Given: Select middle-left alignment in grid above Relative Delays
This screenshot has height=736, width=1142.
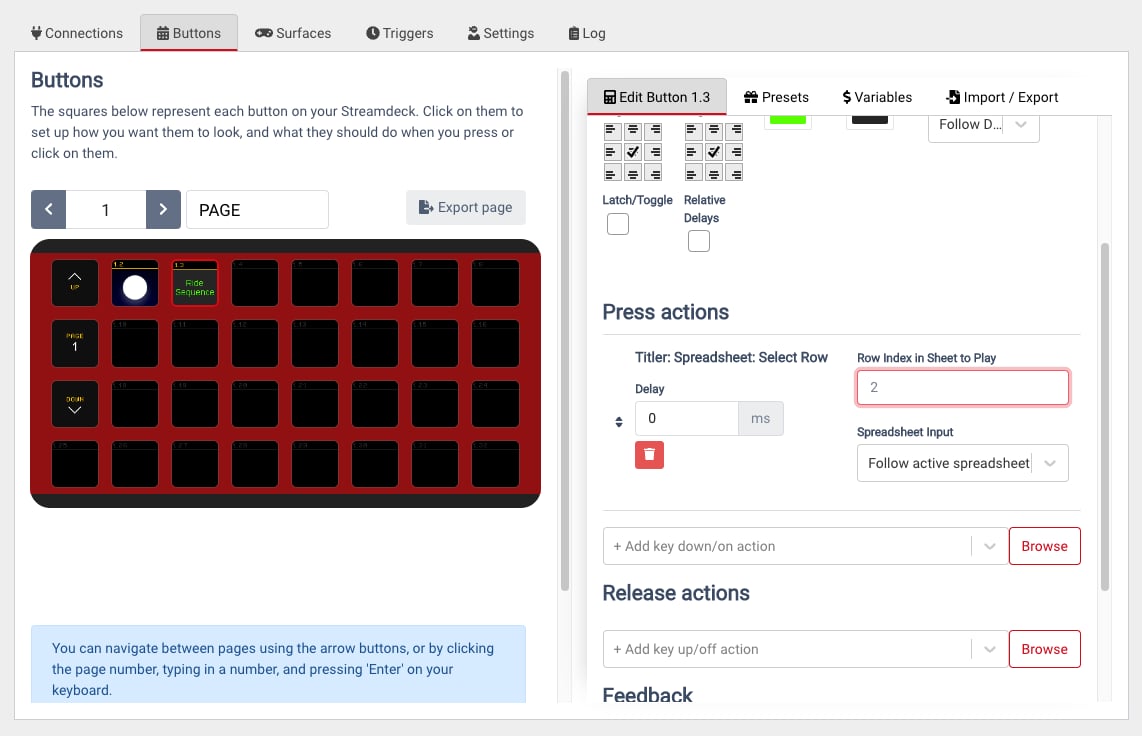Looking at the screenshot, I should [693, 152].
